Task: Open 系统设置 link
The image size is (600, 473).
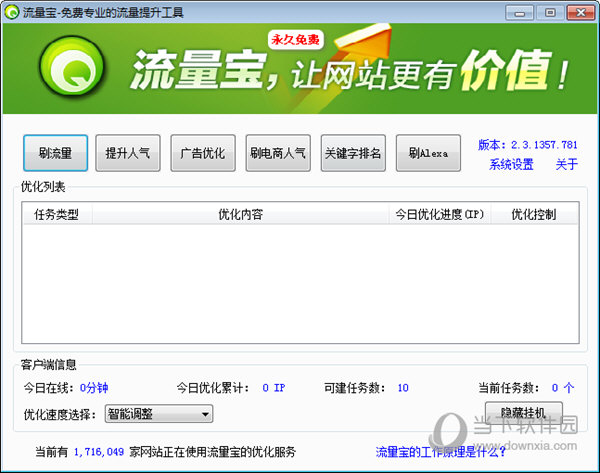Action: pos(511,165)
